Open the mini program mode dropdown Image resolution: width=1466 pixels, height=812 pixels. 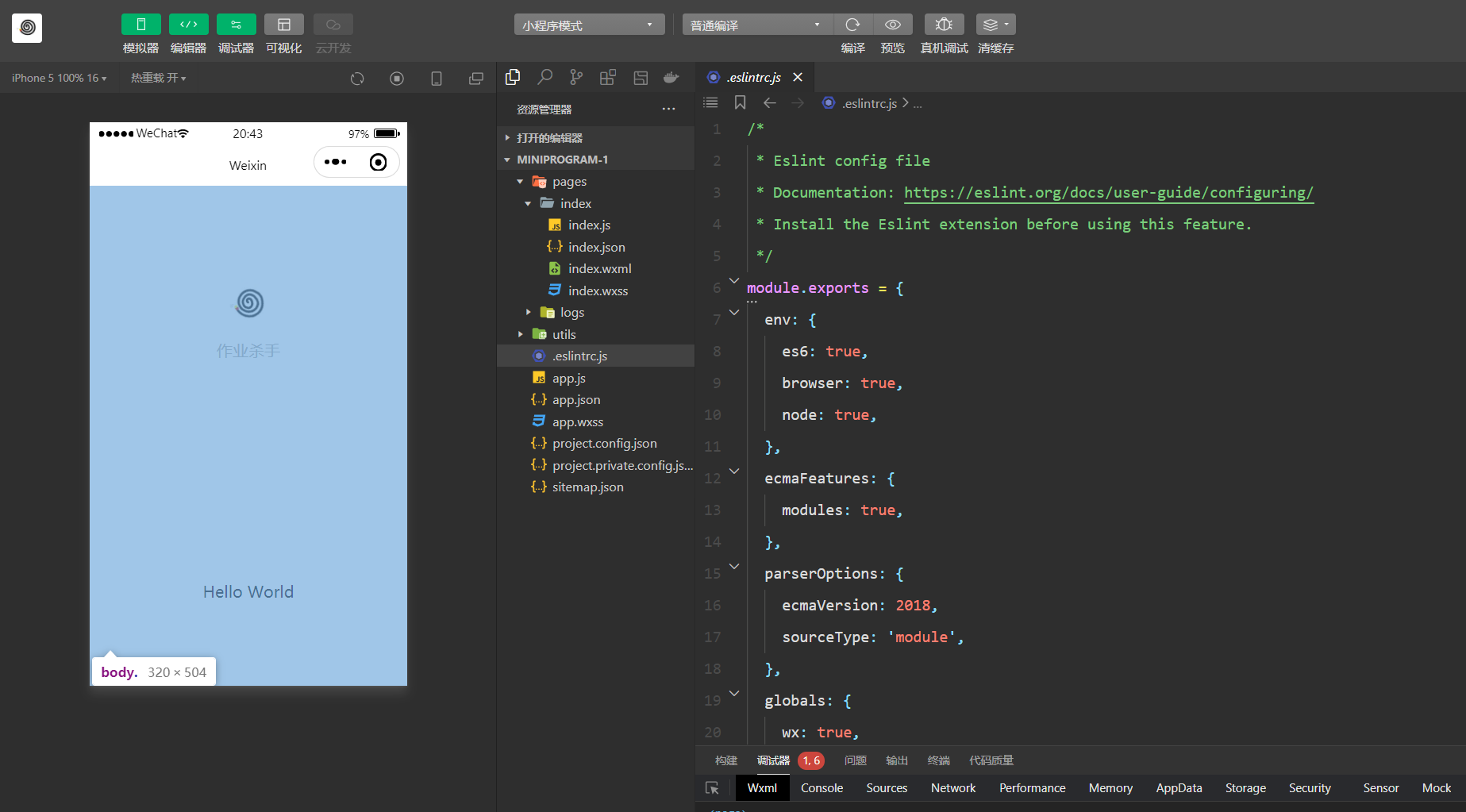point(588,25)
